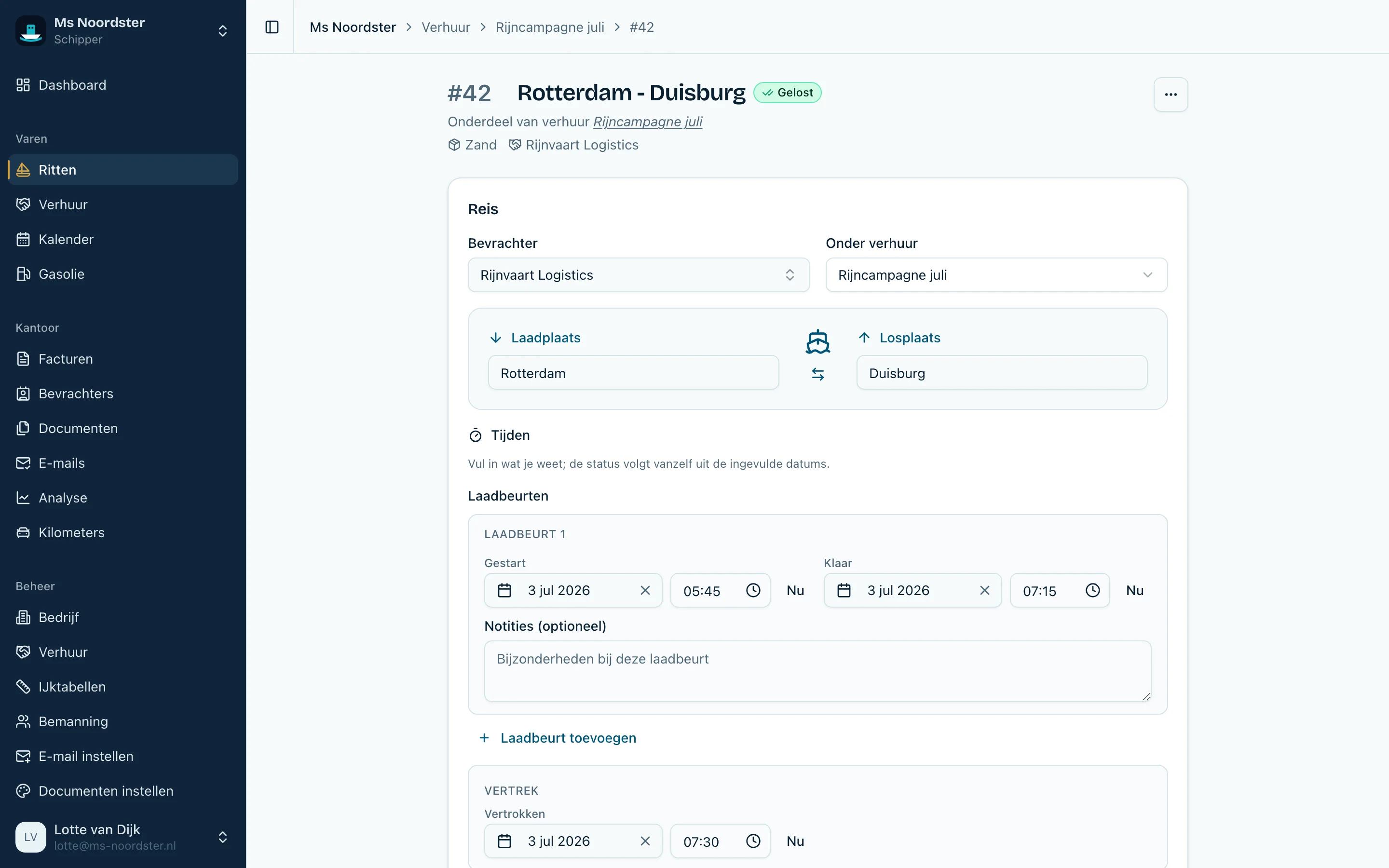Focus the Notities laadbeurt textarea

pos(818,671)
